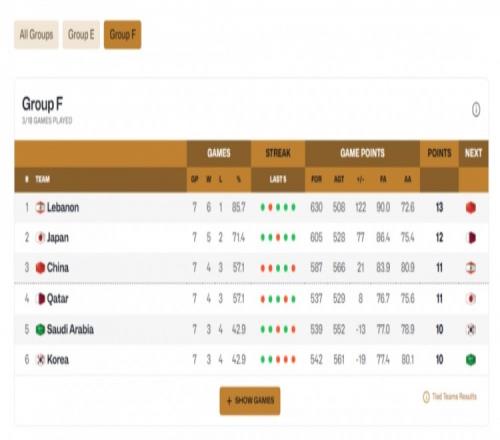Screen dimensions: 500x440
Task: Click Saudi Arabia's flag icon beside its name
Action: [x=40, y=329]
